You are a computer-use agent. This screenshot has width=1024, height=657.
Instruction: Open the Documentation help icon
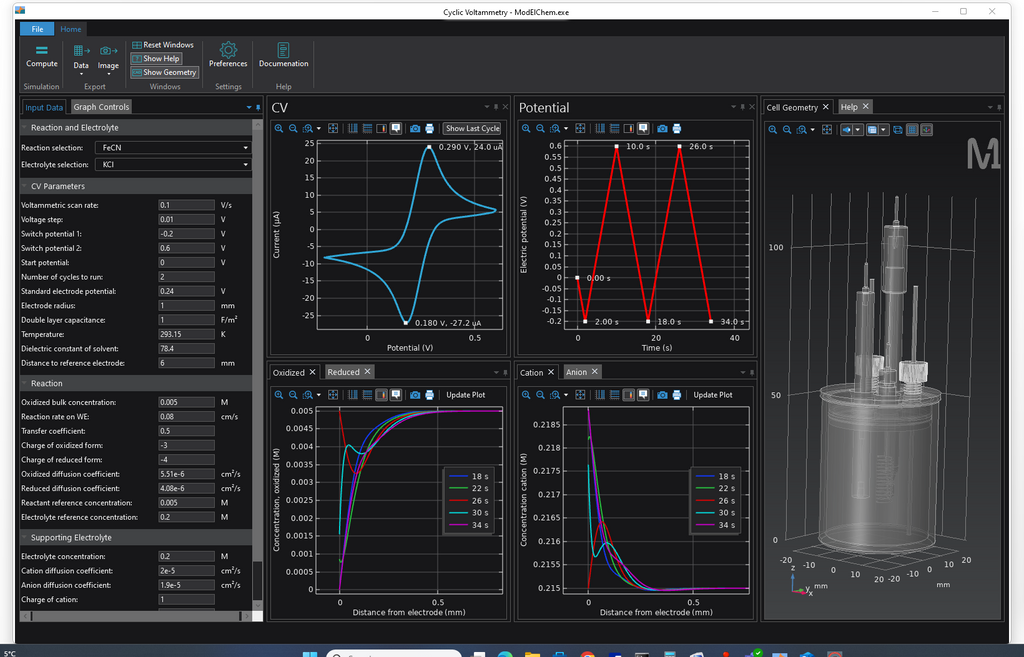click(x=283, y=57)
